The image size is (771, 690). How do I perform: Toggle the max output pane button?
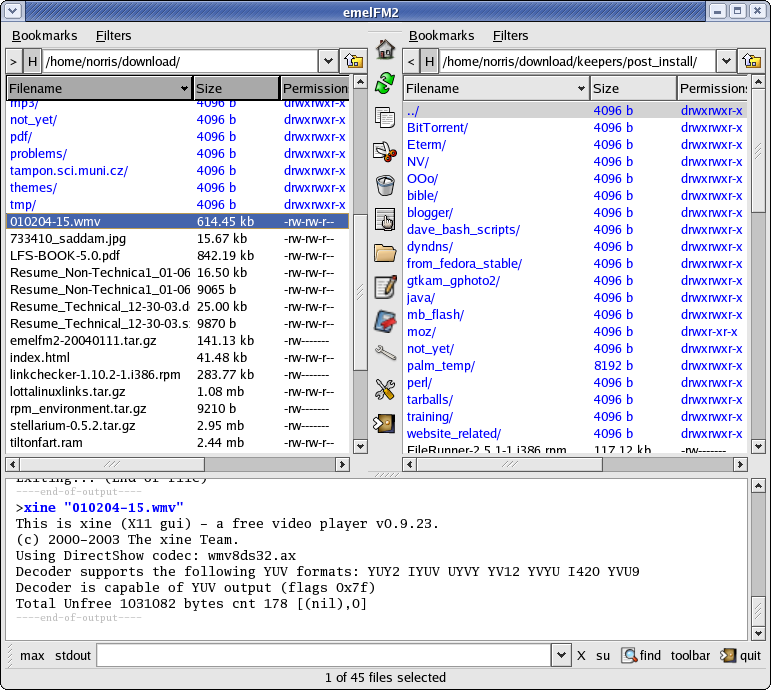[32, 656]
